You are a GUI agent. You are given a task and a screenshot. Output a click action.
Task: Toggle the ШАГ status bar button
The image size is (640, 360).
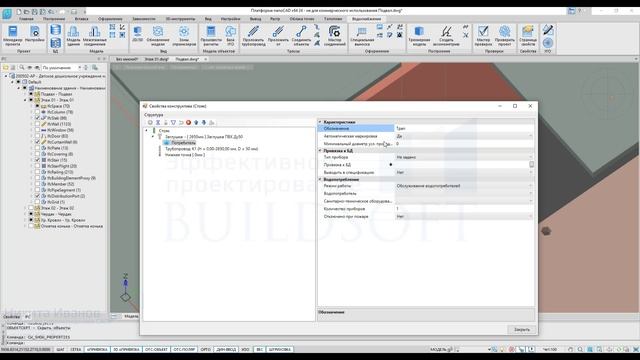pos(60,349)
